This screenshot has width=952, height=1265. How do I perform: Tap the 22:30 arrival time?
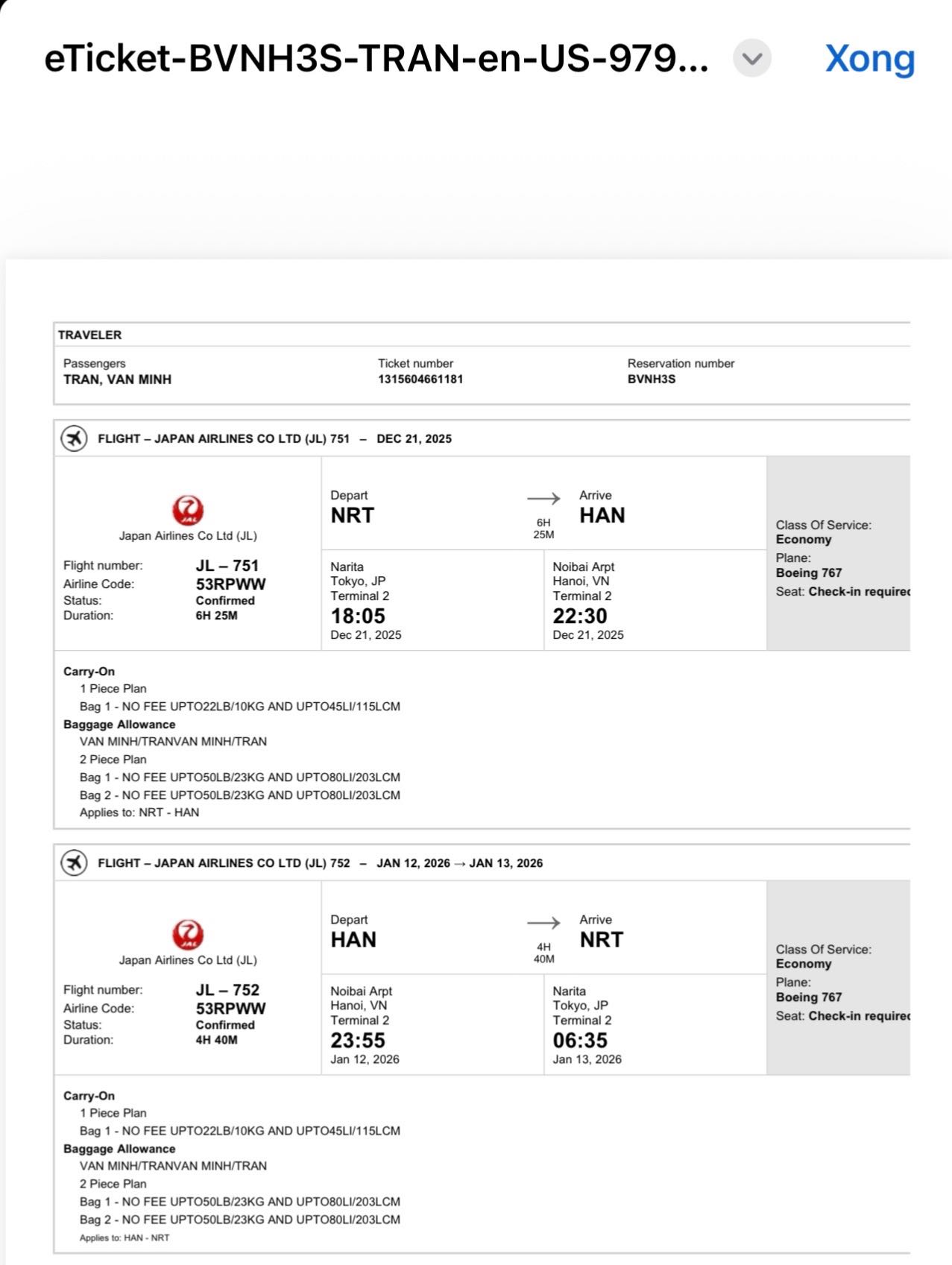(580, 616)
